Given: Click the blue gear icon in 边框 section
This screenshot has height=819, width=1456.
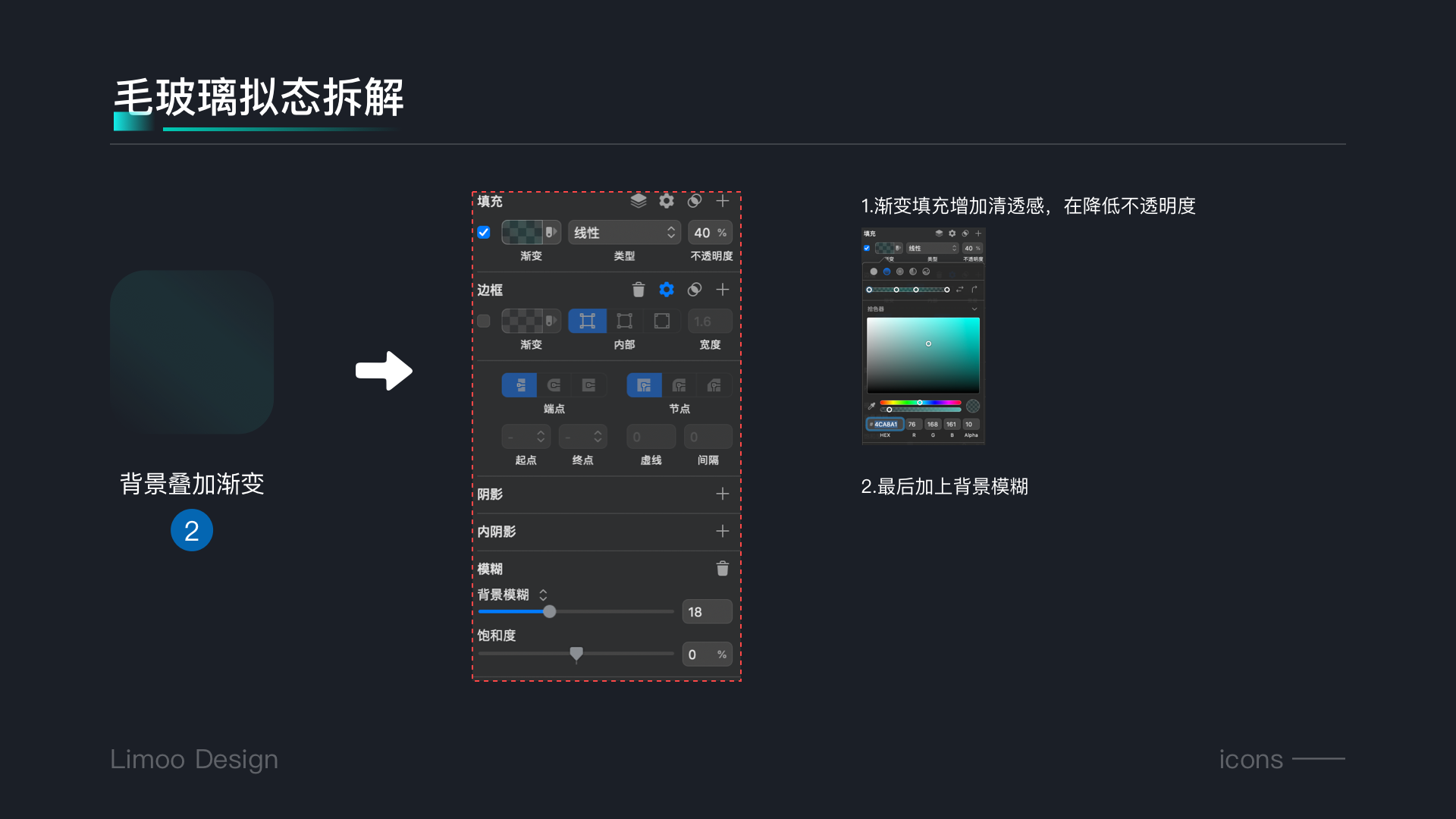Looking at the screenshot, I should coord(667,290).
